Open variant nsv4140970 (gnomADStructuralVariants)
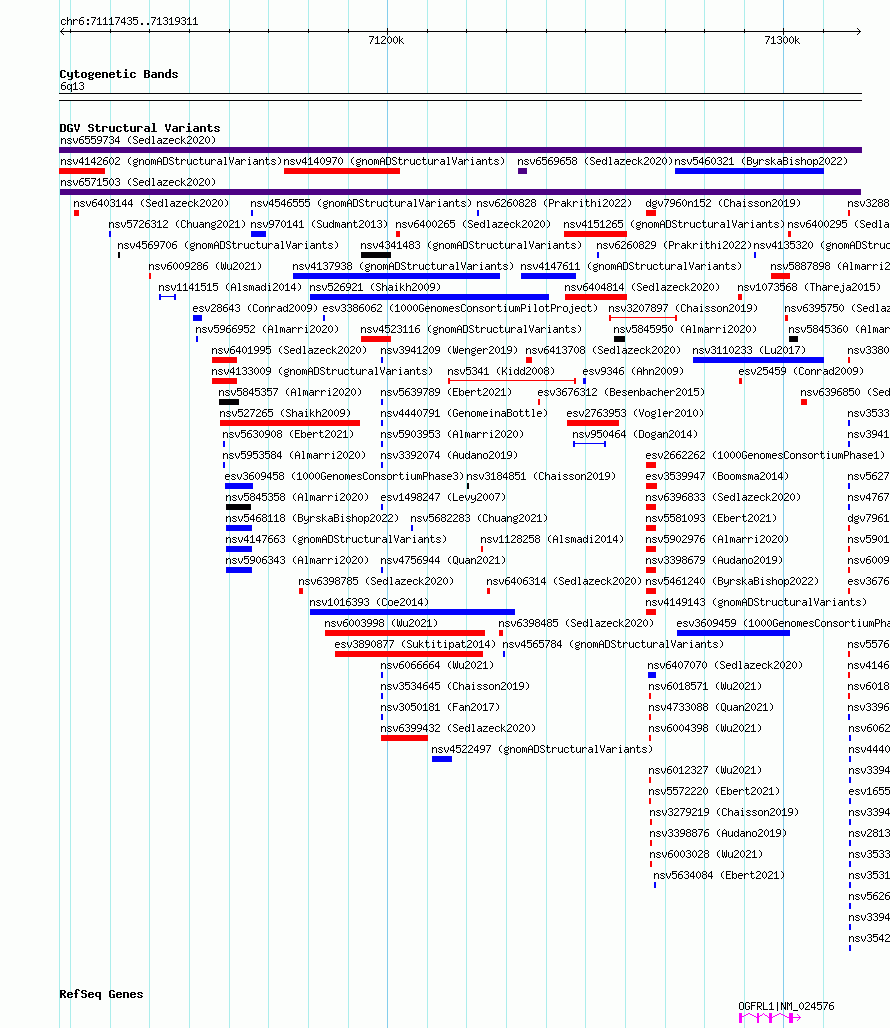This screenshot has height=1028, width=890. [395, 161]
